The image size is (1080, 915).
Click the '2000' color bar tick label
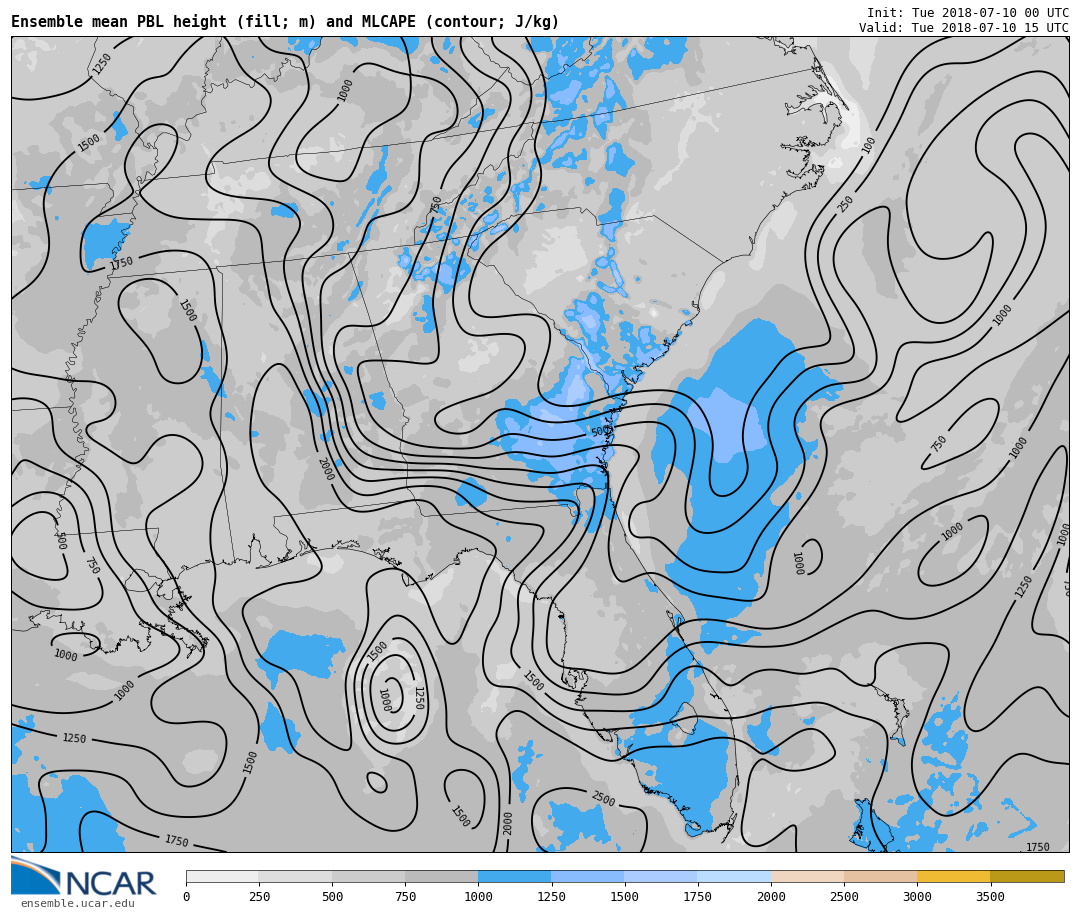pos(771,896)
